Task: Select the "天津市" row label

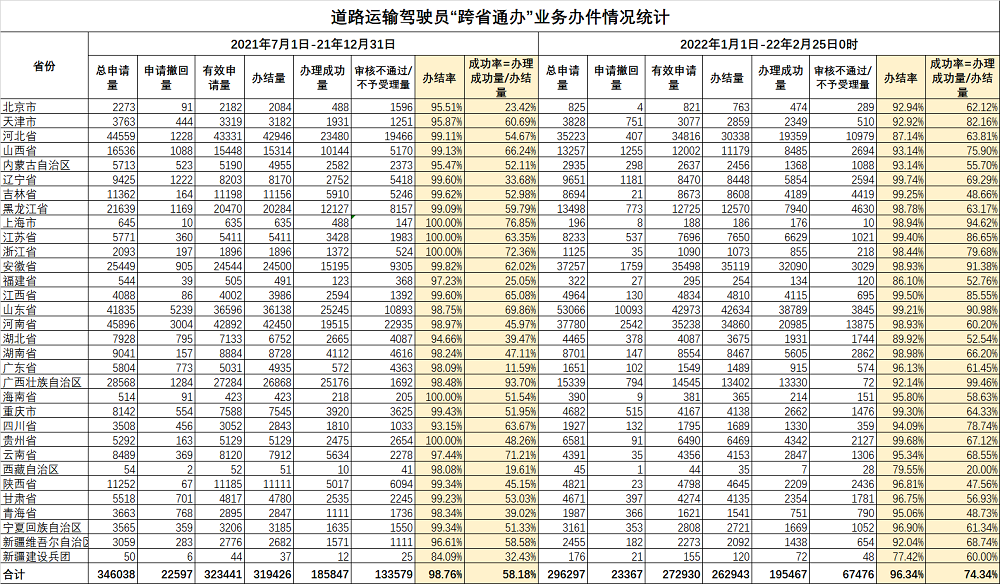Action: 44,122
